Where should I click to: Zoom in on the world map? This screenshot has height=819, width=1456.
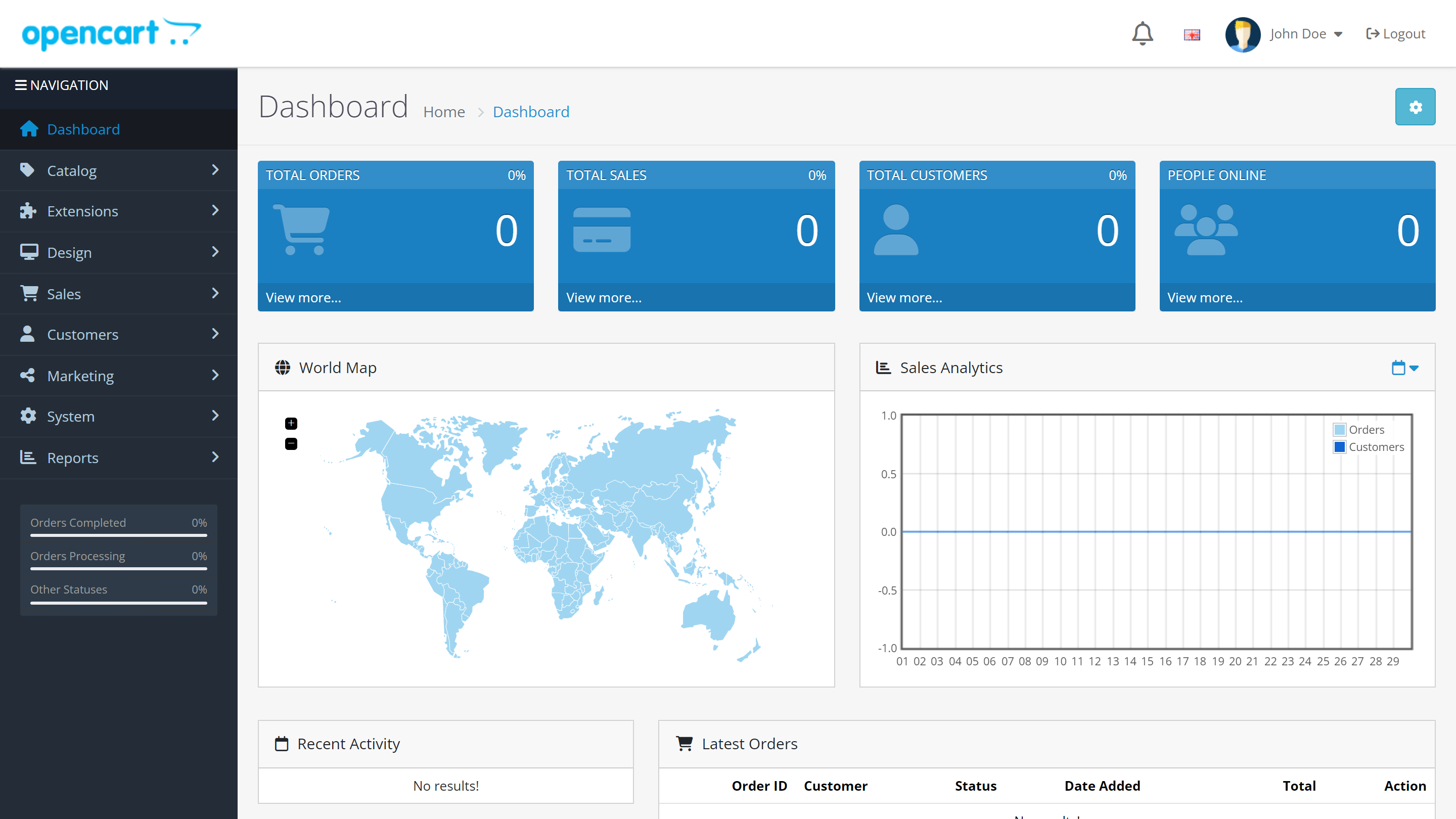point(291,423)
